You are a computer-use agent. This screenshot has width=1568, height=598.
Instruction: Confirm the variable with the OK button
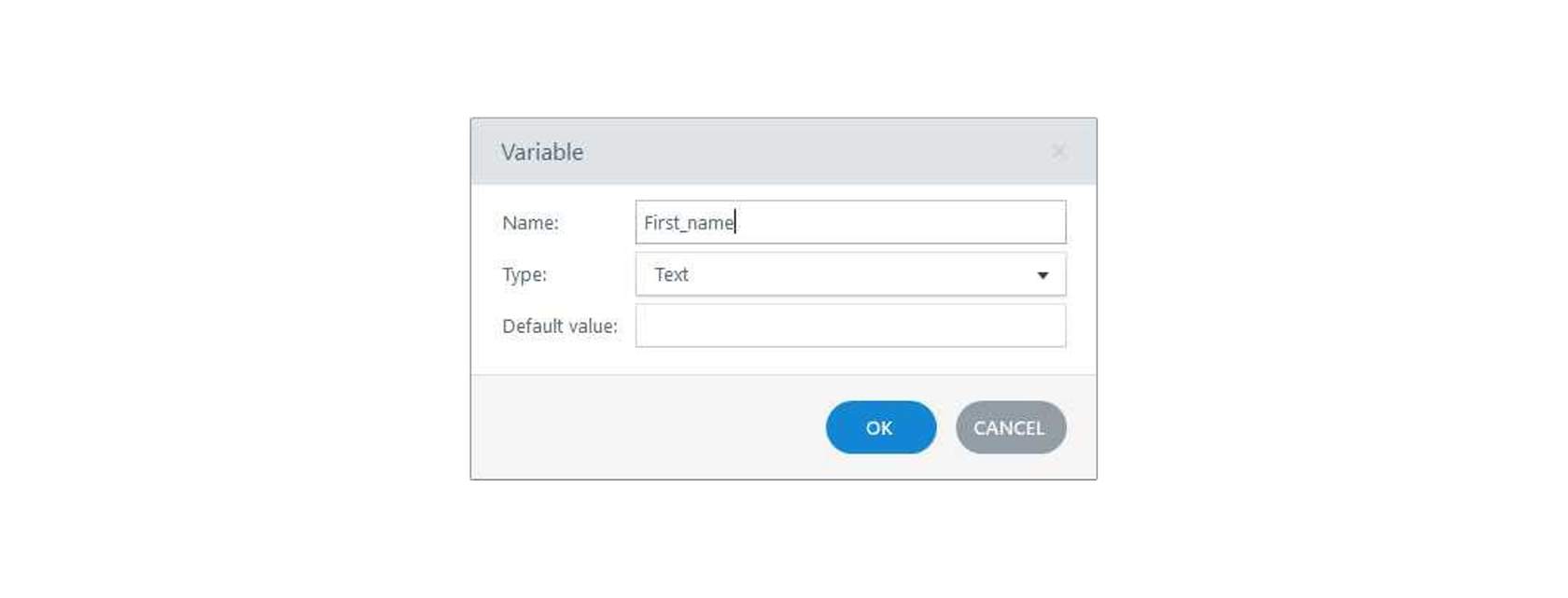coord(880,427)
